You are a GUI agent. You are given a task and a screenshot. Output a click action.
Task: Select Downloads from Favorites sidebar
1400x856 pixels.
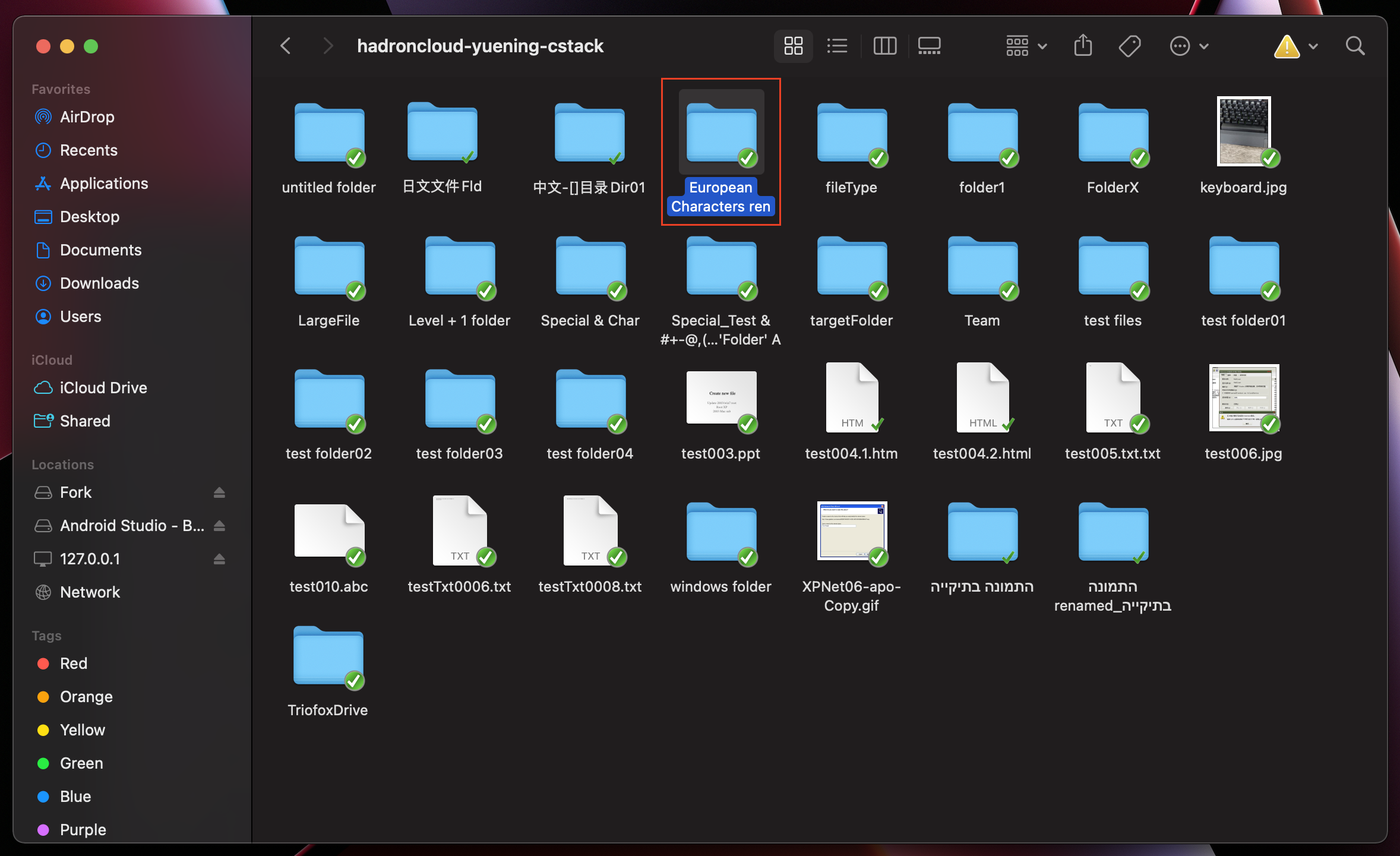[x=99, y=282]
